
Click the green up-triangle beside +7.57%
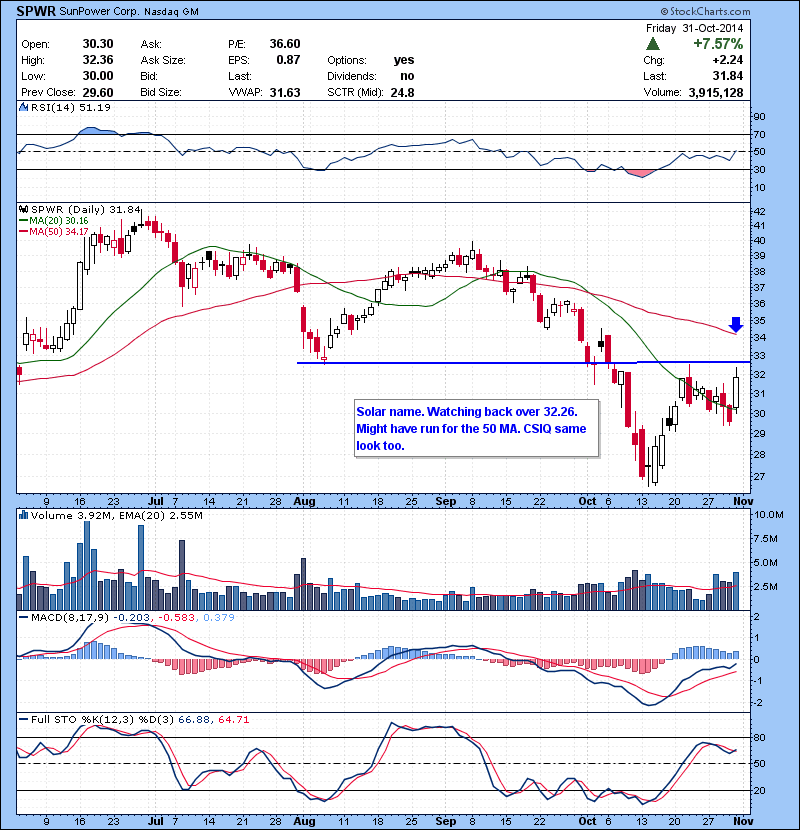tap(653, 44)
